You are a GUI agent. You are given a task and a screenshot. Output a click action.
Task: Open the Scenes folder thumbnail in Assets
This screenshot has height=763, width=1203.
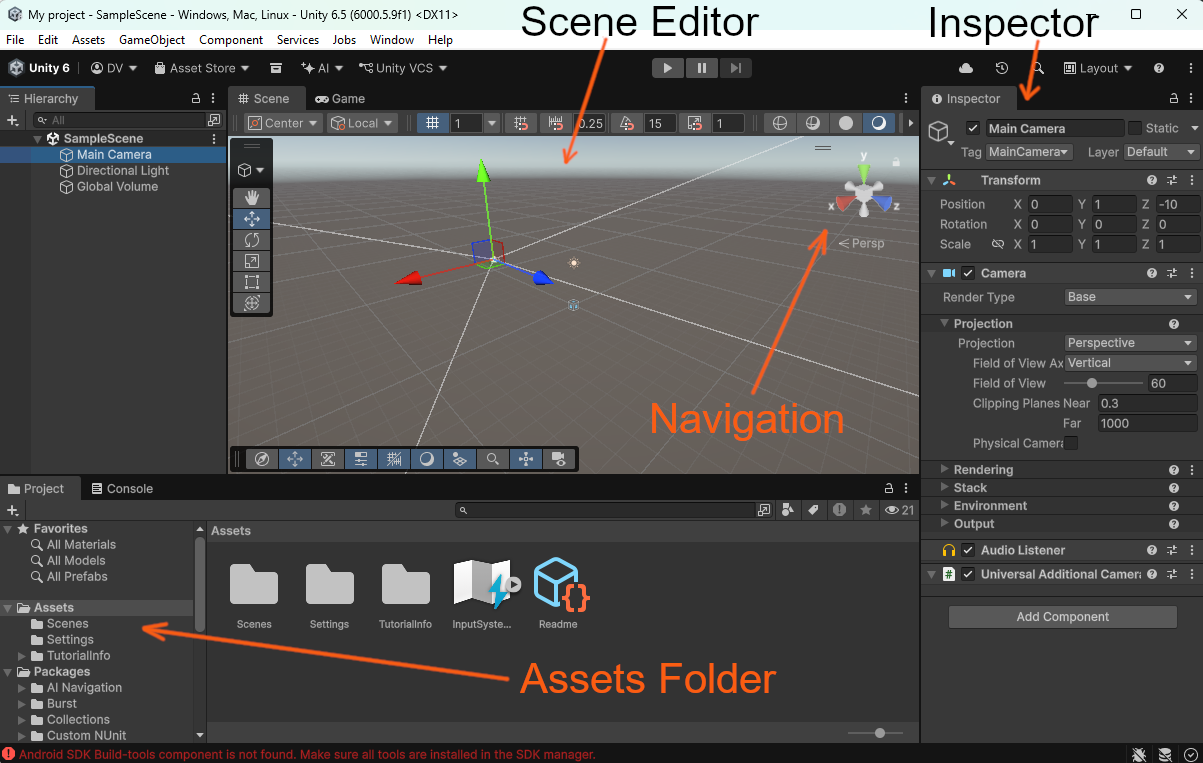coord(254,596)
